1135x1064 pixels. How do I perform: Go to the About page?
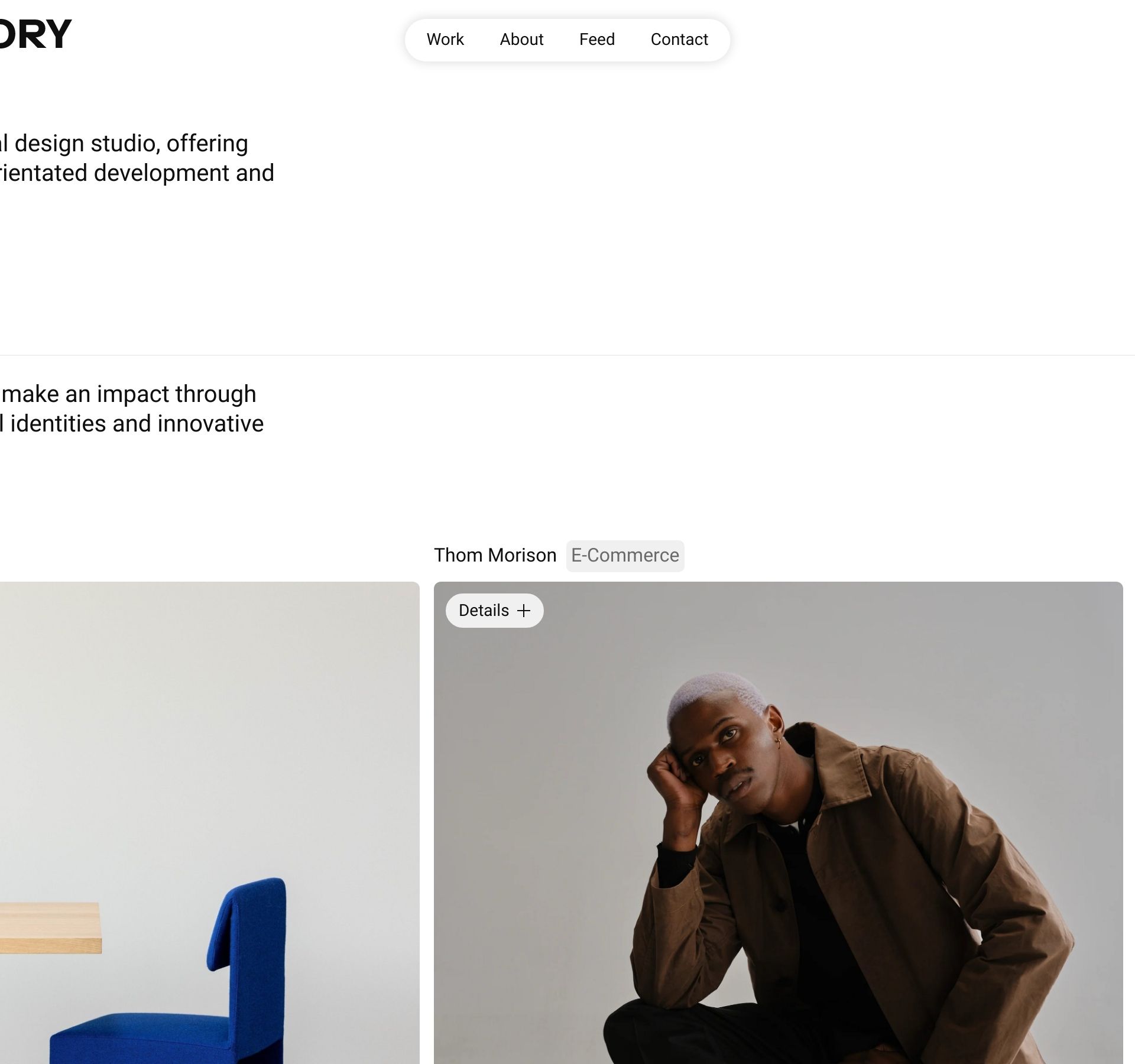521,40
